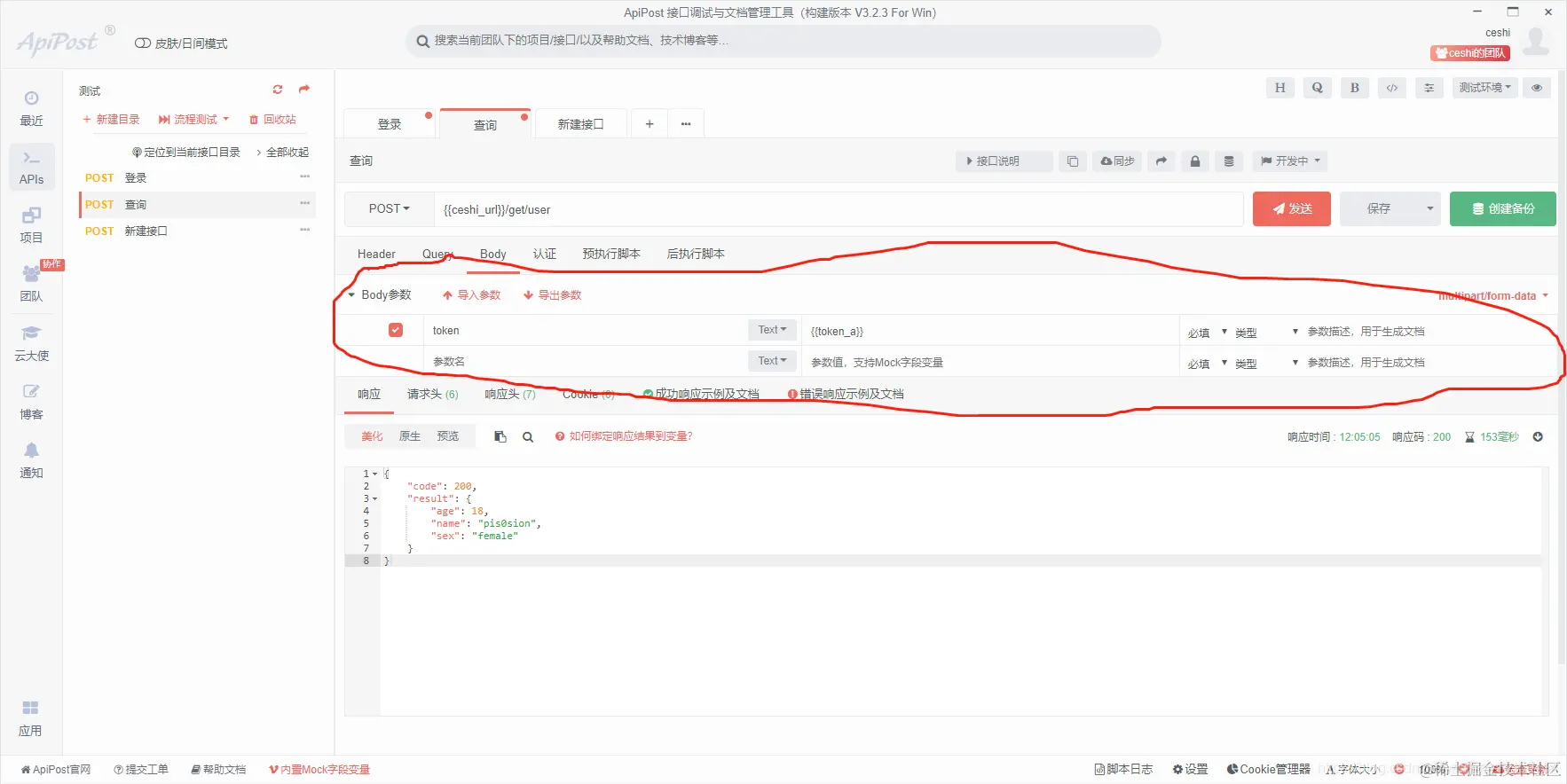Viewport: 1567px width, 784px height.
Task: Download the response with the arrow icon
Action: point(1538,436)
